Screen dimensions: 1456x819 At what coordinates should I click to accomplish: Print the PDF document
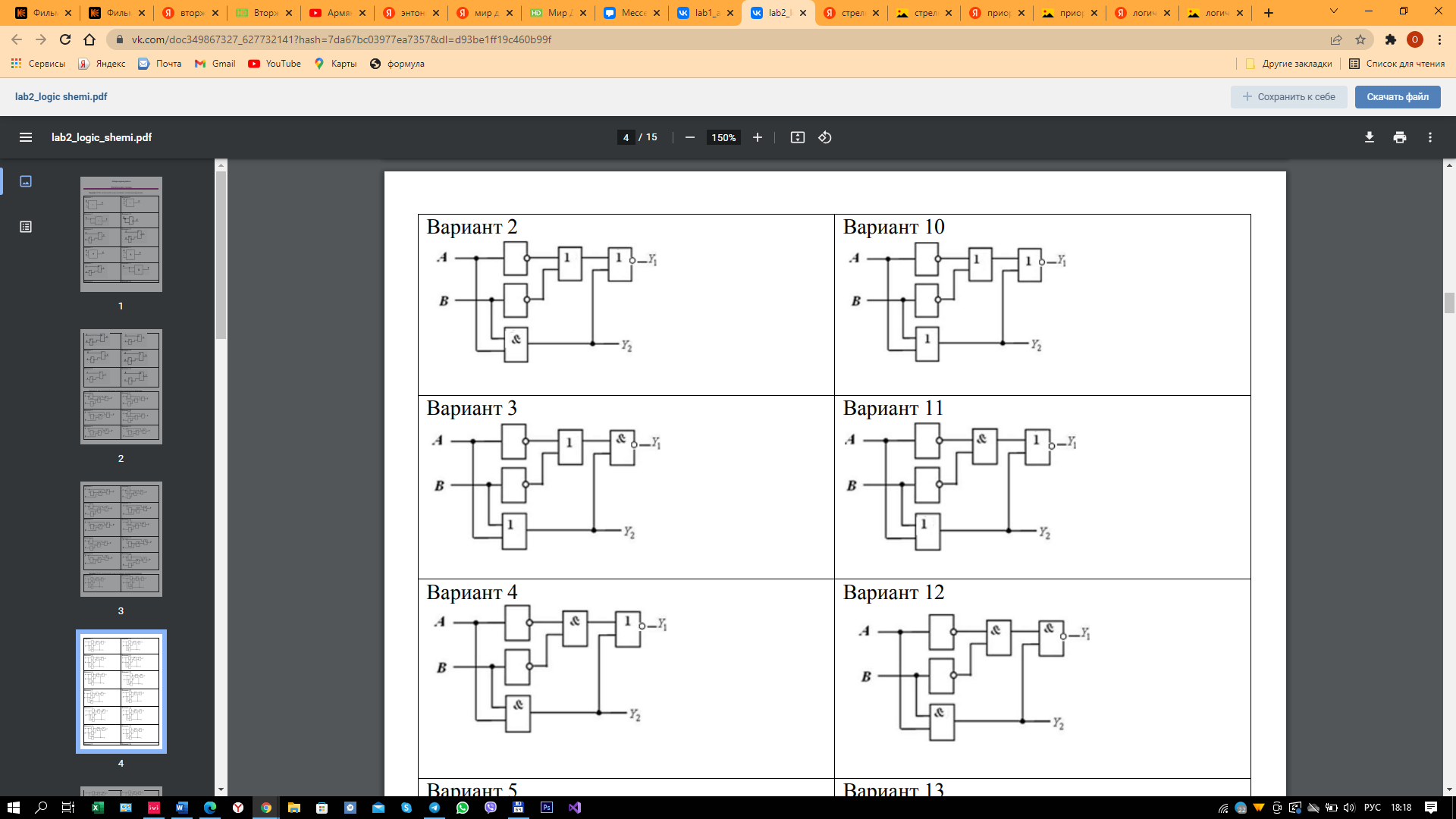point(1399,137)
